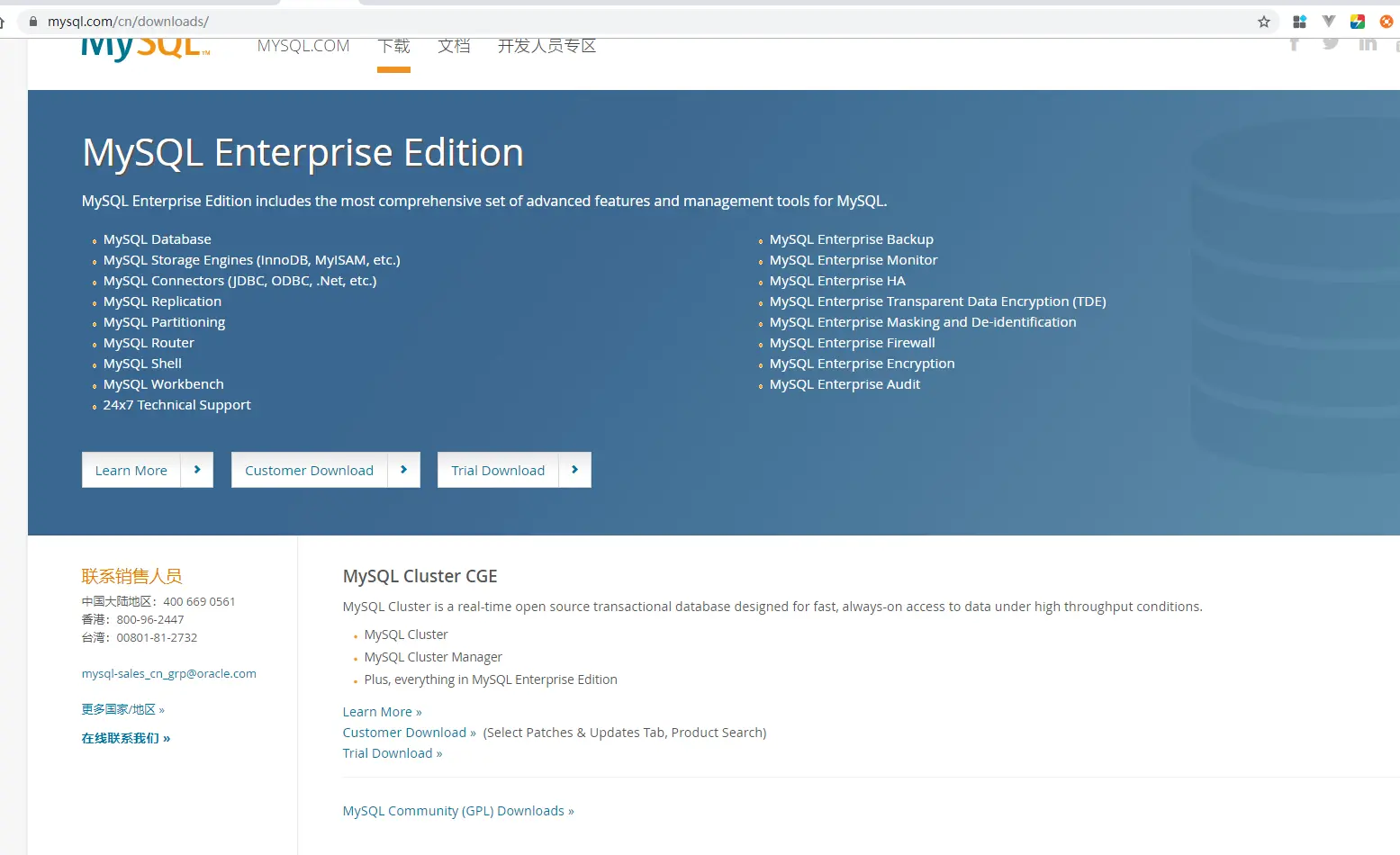
Task: Click the 台湾 00801-81-2732 phone line
Action: pos(140,637)
